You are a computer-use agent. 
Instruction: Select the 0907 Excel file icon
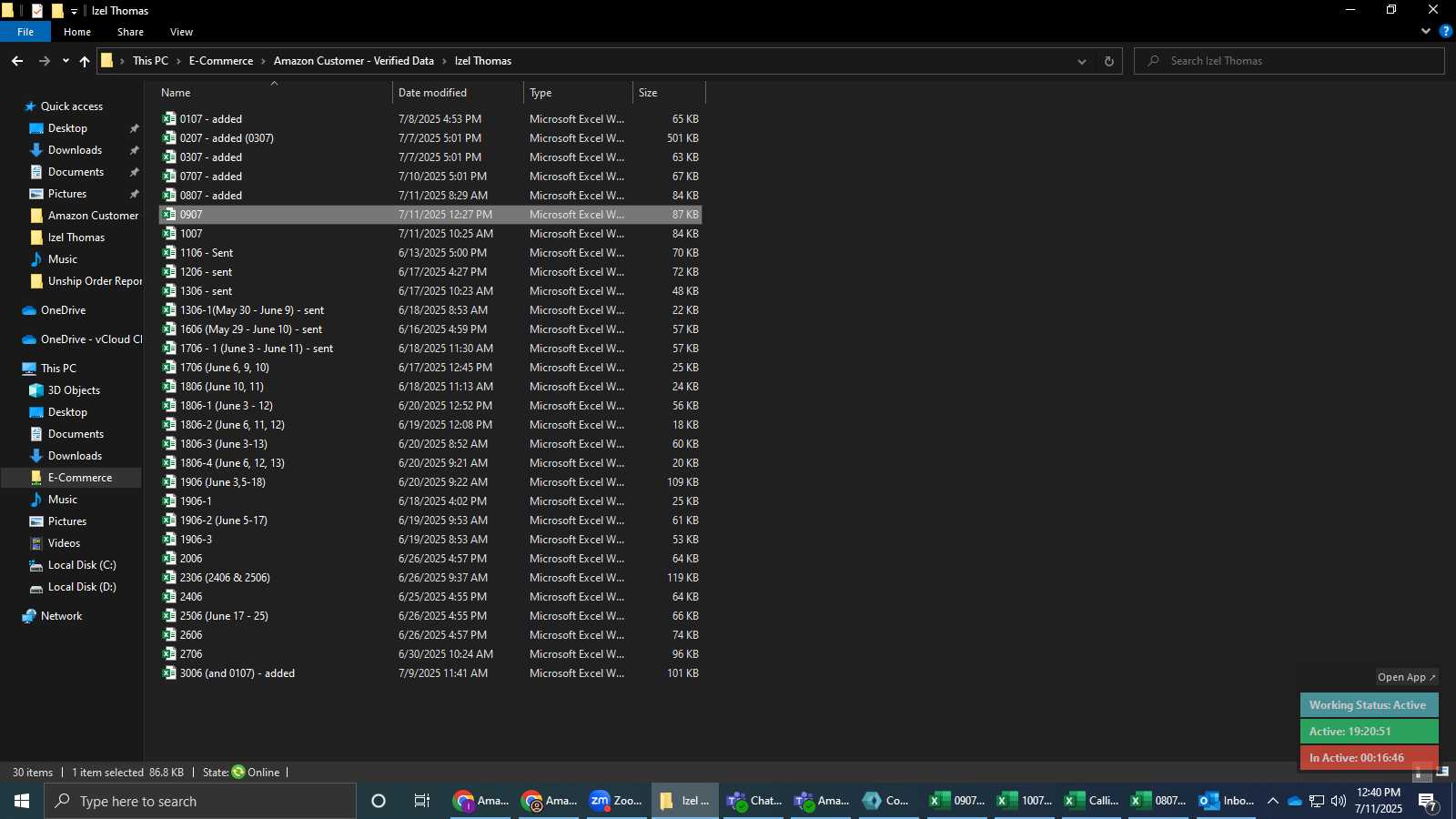169,215
